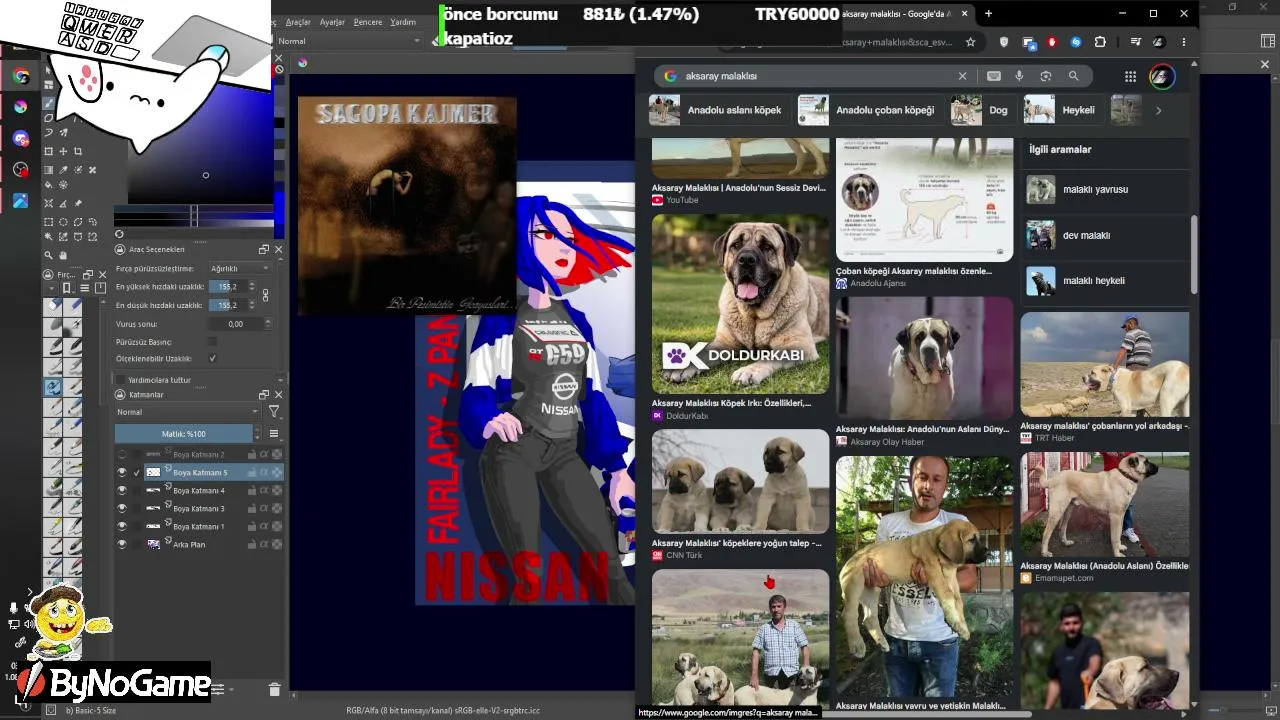Choose the rectangular selection tool

tap(49, 221)
